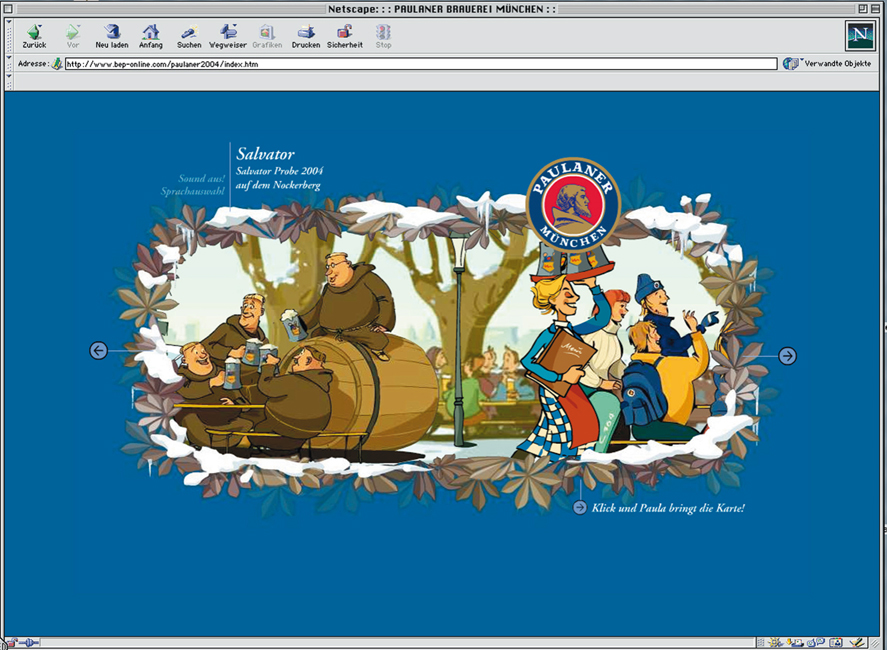Collapse the Adresse toolbar triangle
The height and width of the screenshot is (650, 887).
[x=8, y=58]
